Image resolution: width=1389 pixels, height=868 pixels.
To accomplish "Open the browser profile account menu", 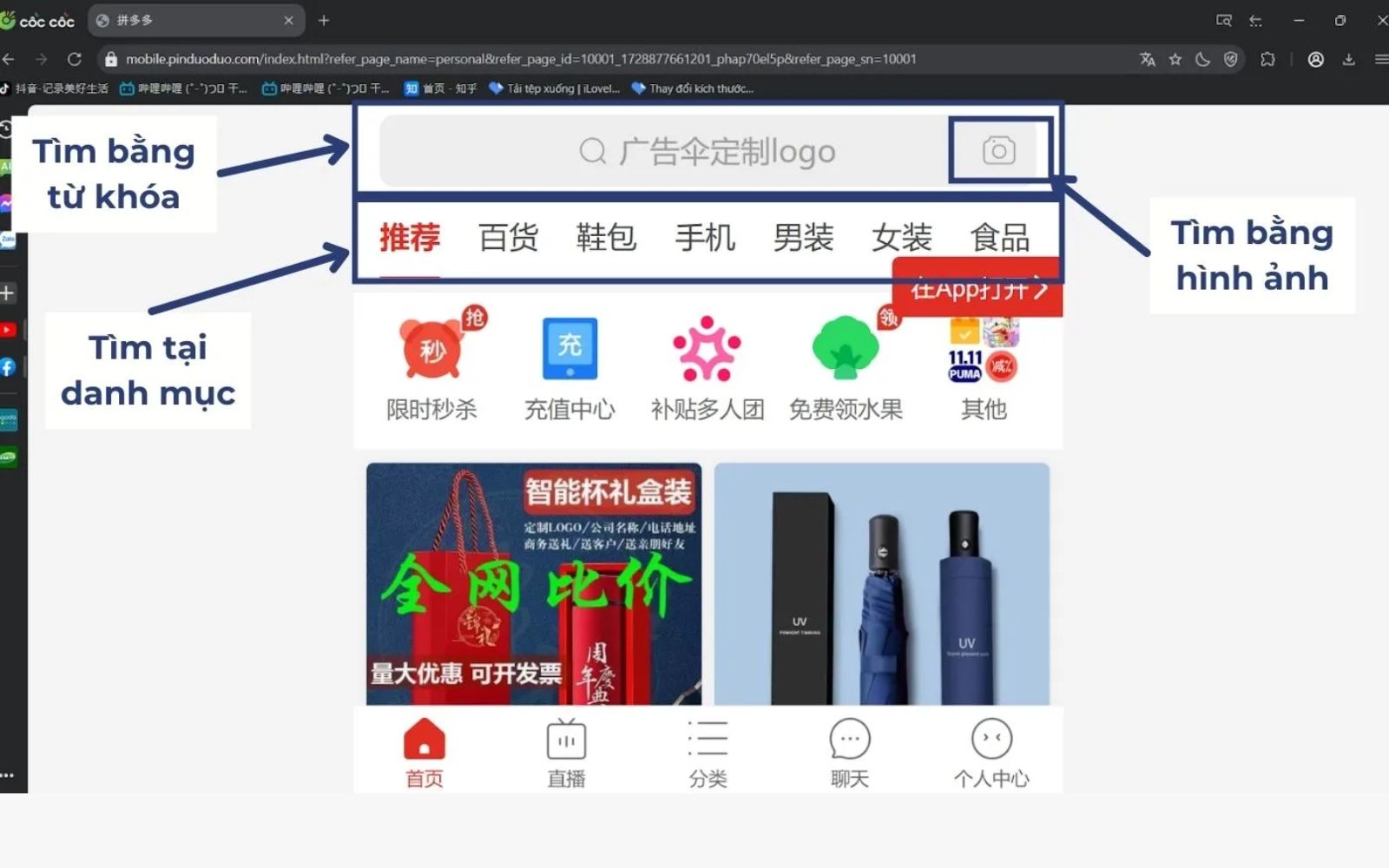I will pos(1316,59).
